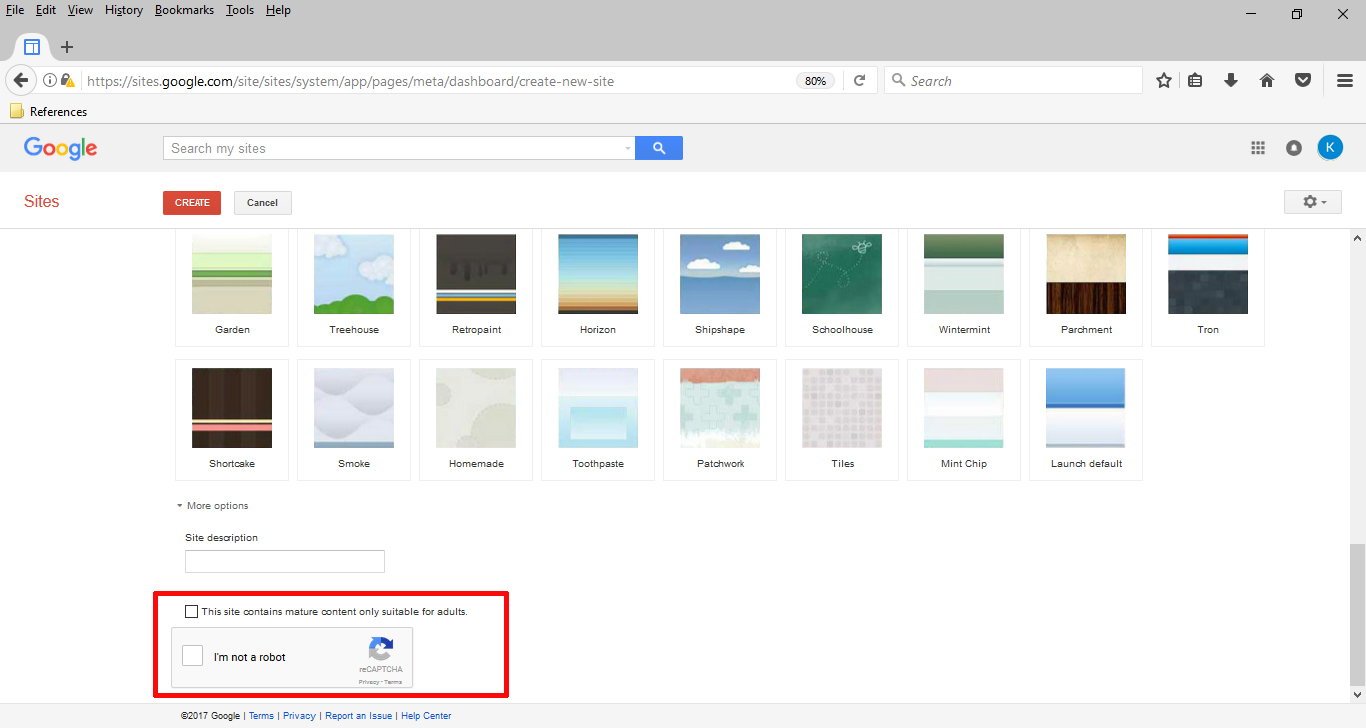Save the page to Pocket

pyautogui.click(x=1303, y=81)
